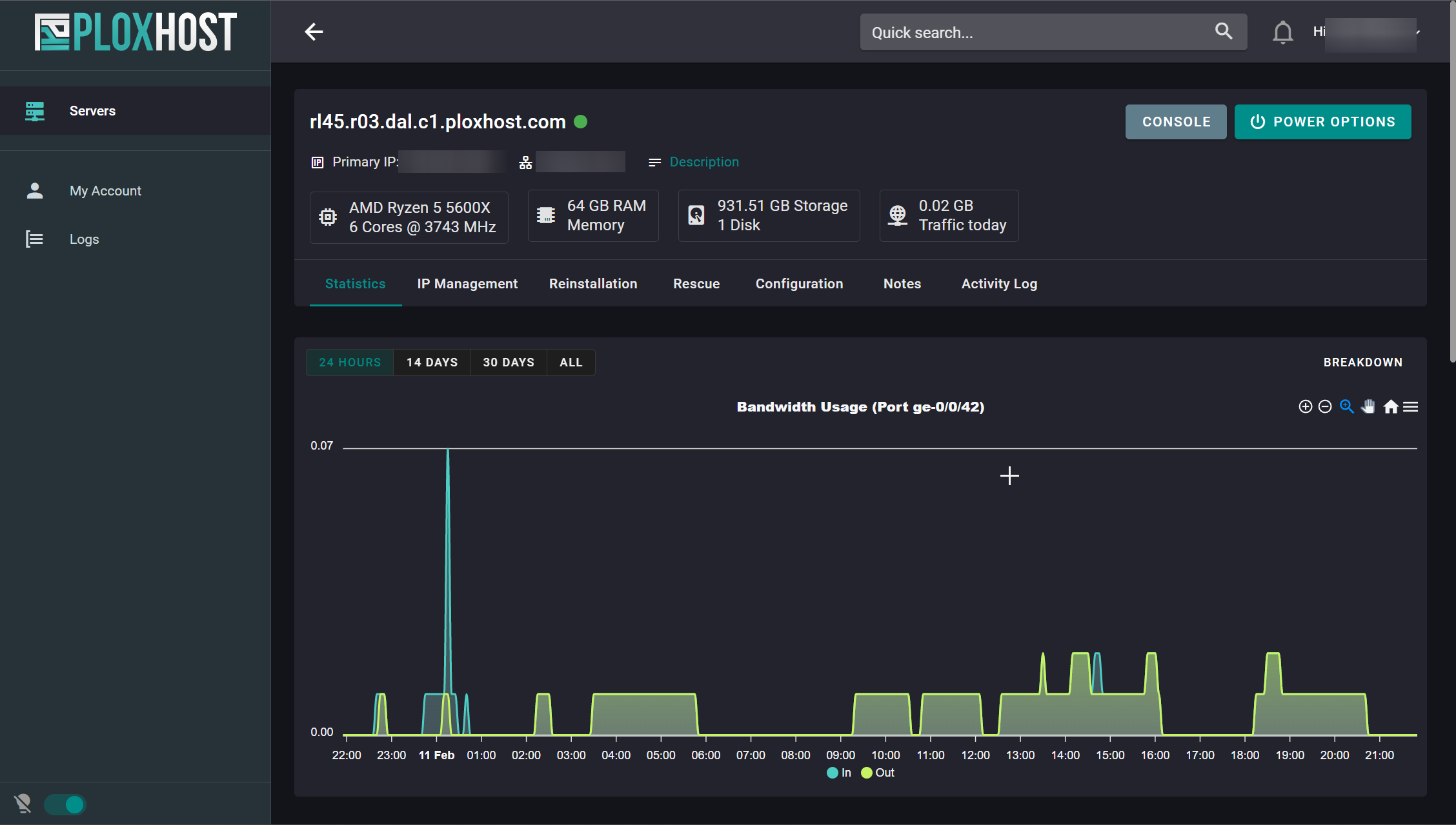Click the hamburger menu icon on bandwidth chart
Screen dimensions: 1456x825
(1411, 406)
